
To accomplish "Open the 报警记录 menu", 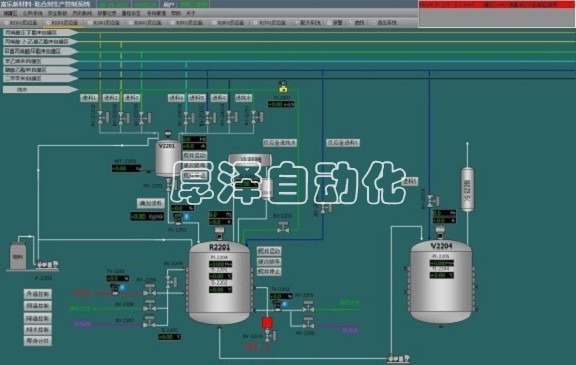I will tap(107, 13).
